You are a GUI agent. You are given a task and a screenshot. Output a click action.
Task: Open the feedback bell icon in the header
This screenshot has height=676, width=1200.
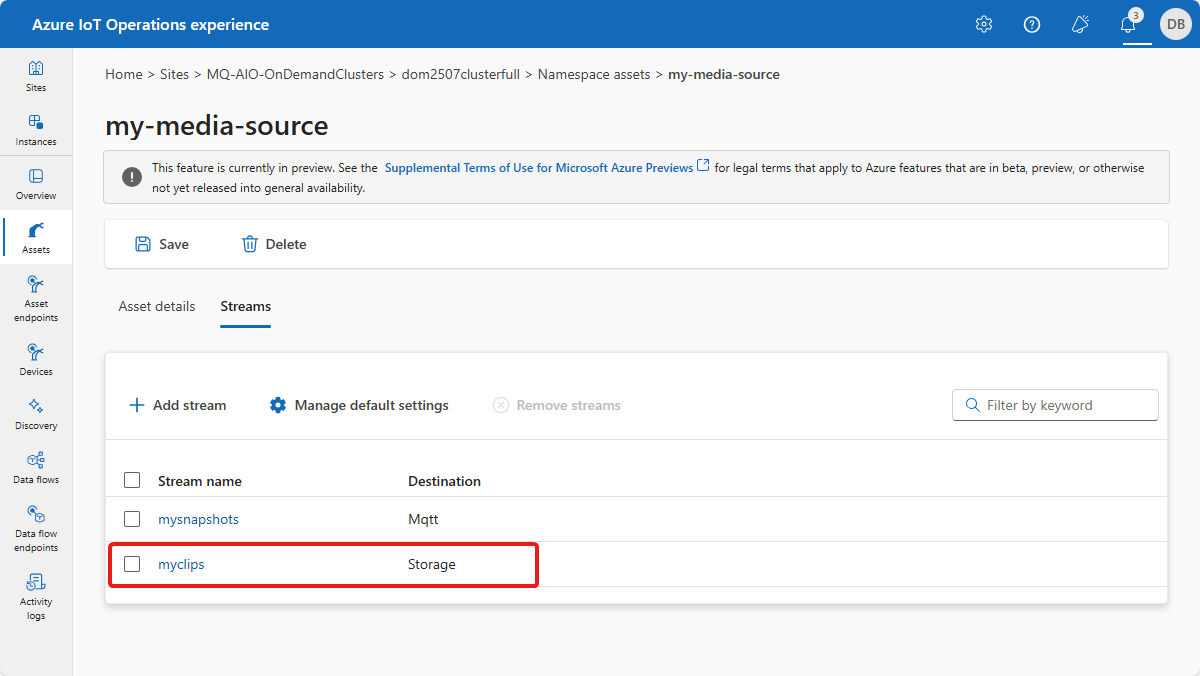(x=1080, y=25)
